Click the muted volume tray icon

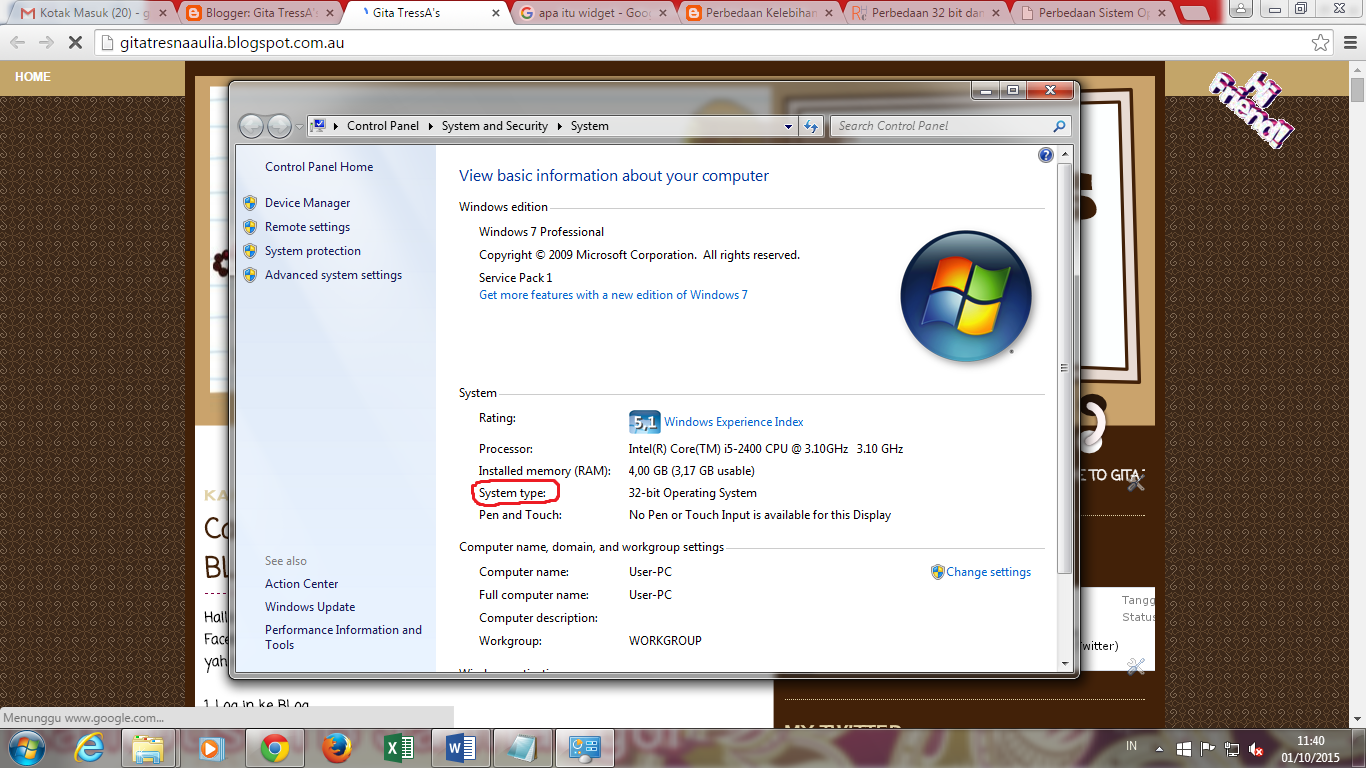click(1256, 749)
